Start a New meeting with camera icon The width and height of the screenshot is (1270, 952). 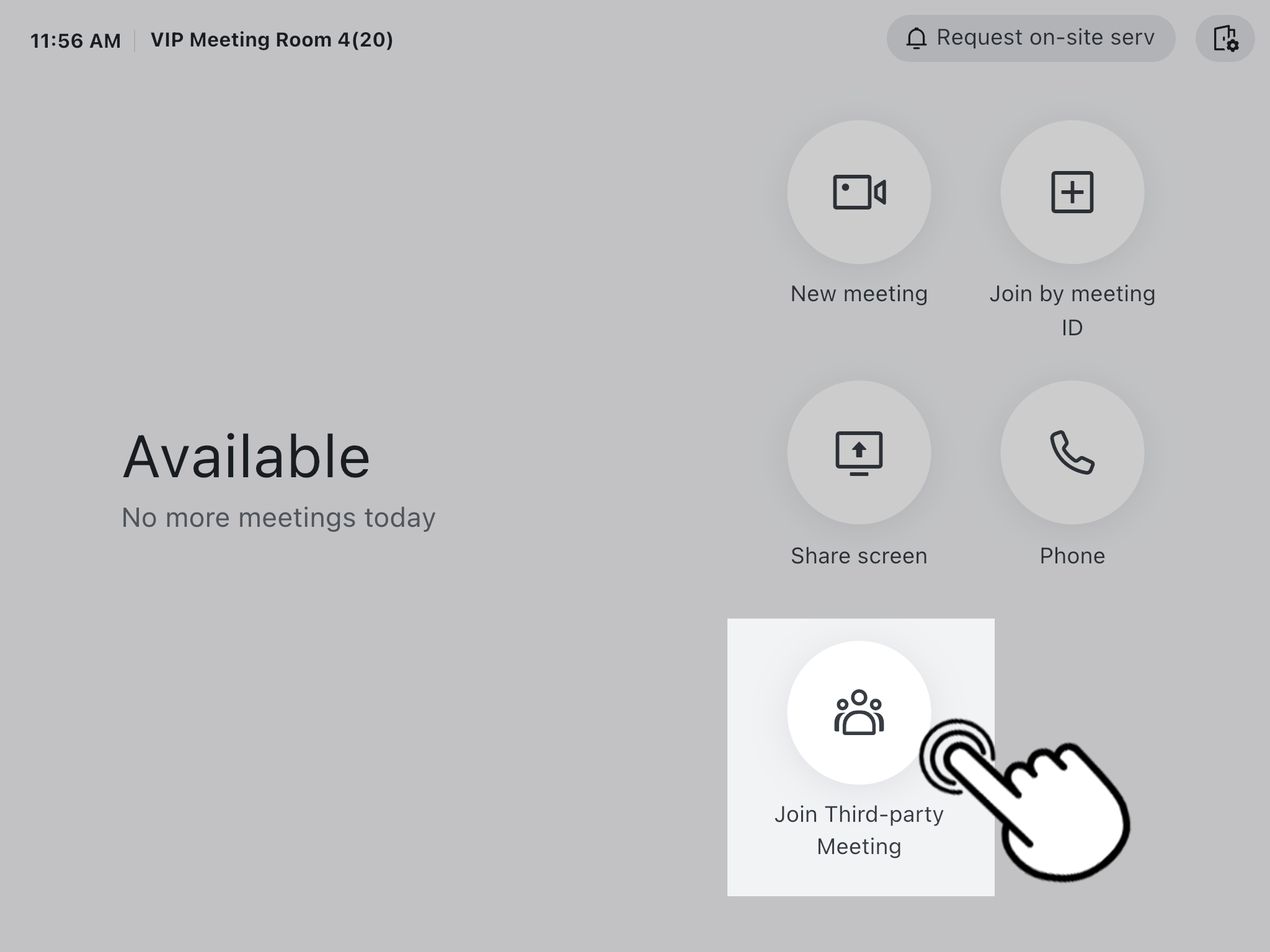coord(859,192)
